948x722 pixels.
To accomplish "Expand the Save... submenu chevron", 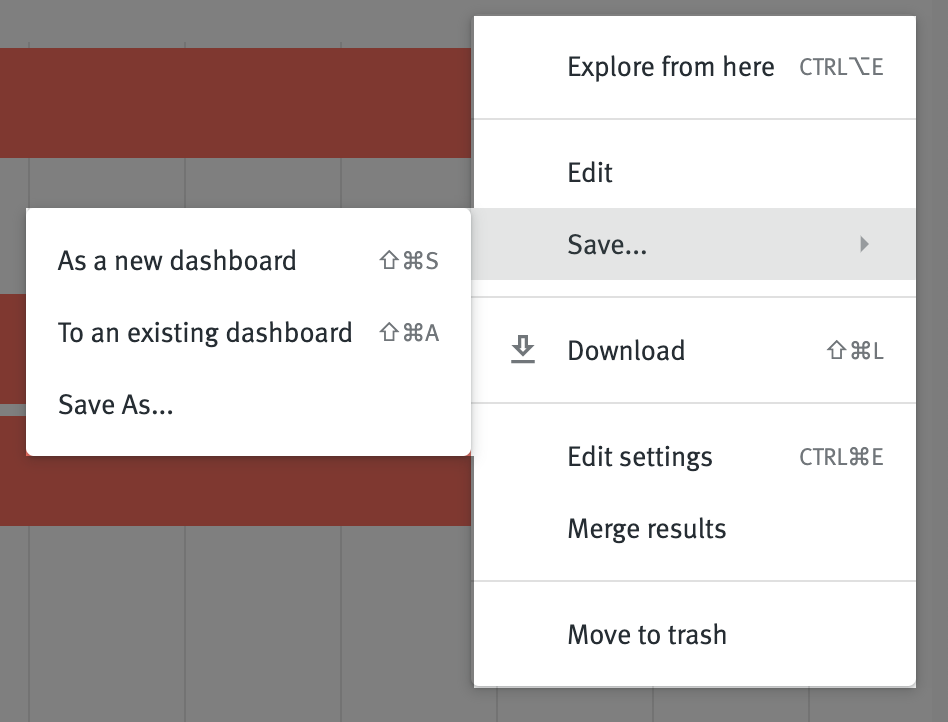I will 866,244.
